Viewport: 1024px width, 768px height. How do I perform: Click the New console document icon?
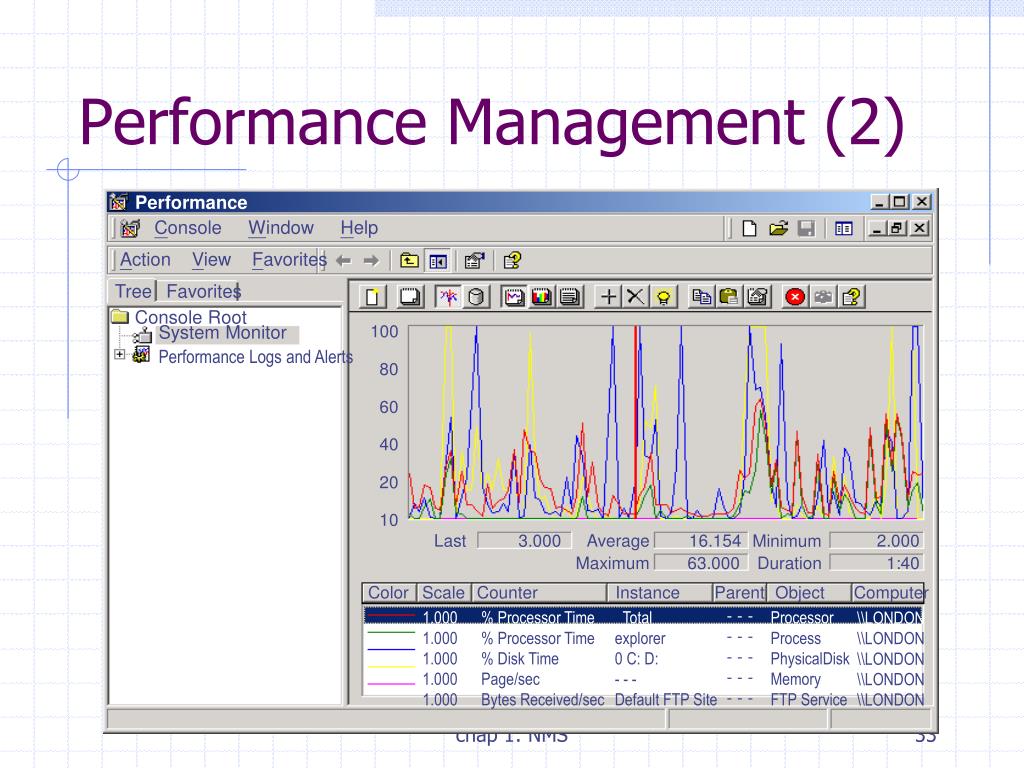[x=750, y=229]
